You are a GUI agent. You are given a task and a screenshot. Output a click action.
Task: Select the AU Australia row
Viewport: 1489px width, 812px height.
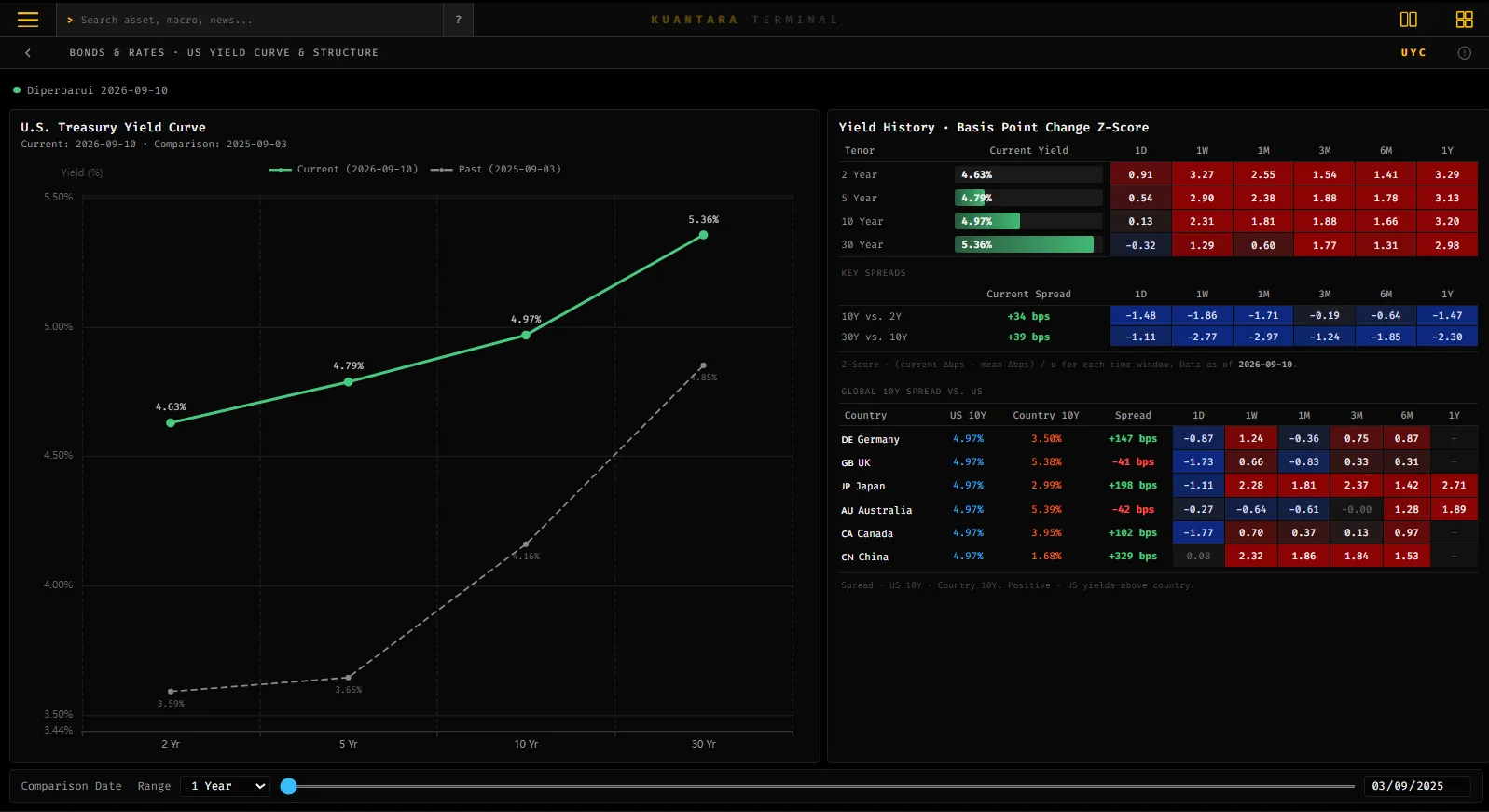click(1159, 510)
